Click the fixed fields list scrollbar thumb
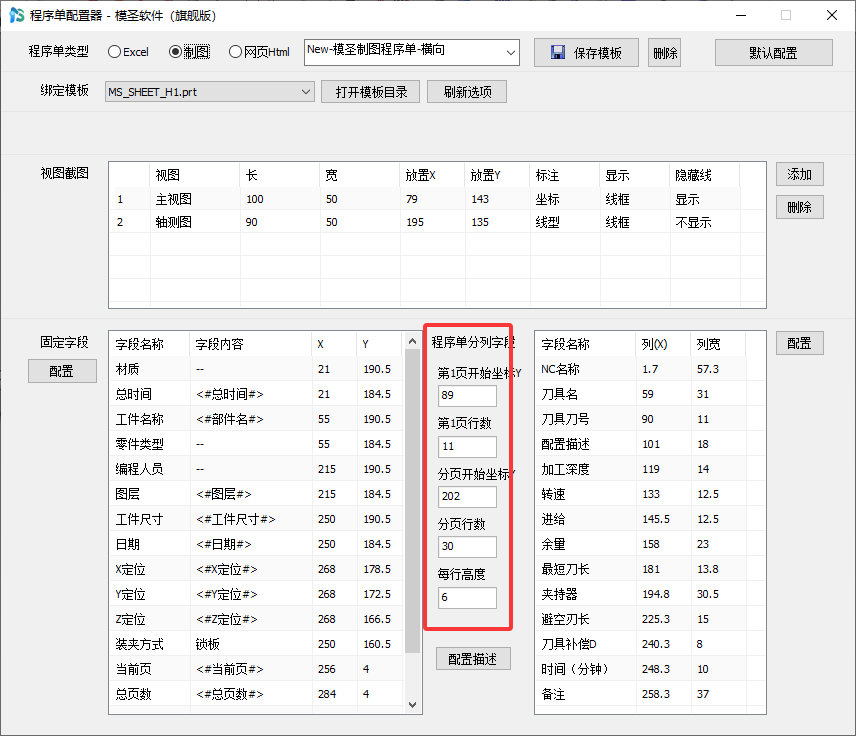The height and width of the screenshot is (736, 856). point(413,501)
